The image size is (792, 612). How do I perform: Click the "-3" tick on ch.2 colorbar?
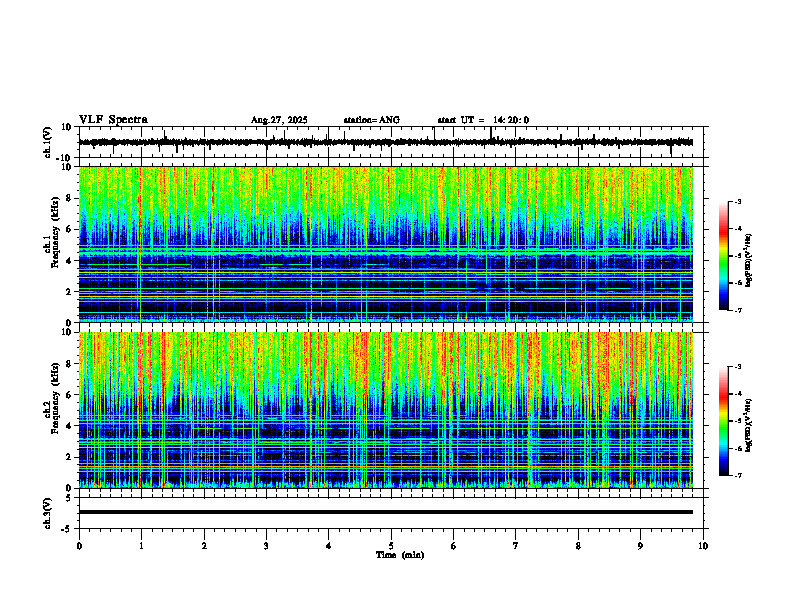coord(737,367)
